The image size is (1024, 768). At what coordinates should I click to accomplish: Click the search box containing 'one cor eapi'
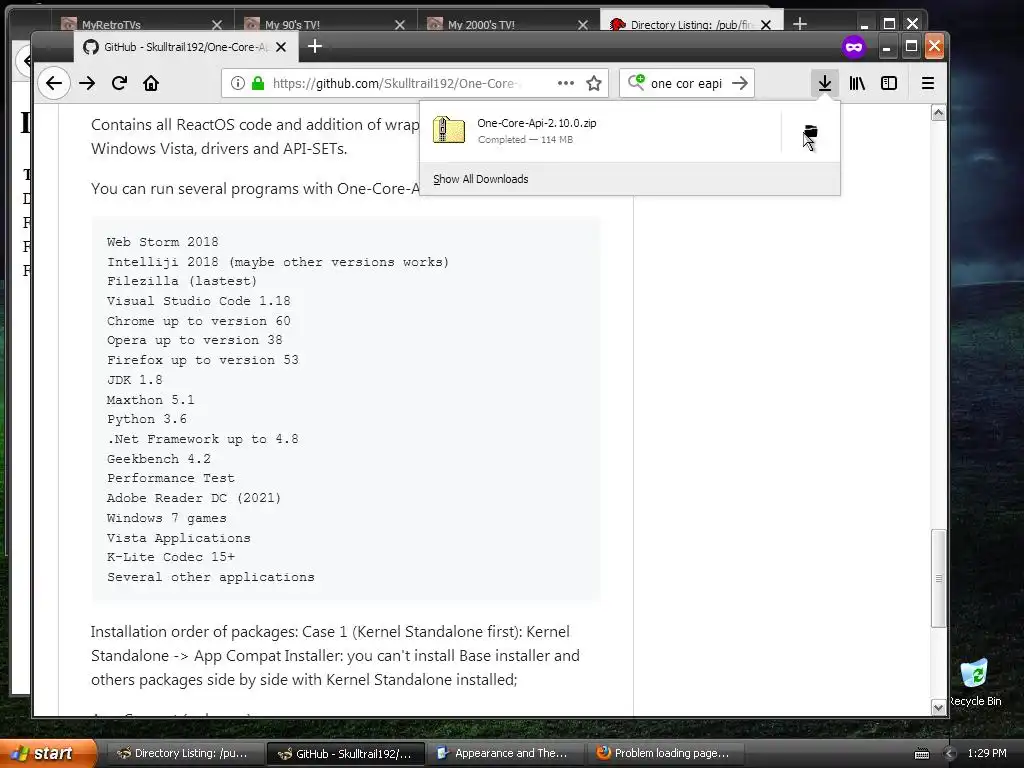686,83
